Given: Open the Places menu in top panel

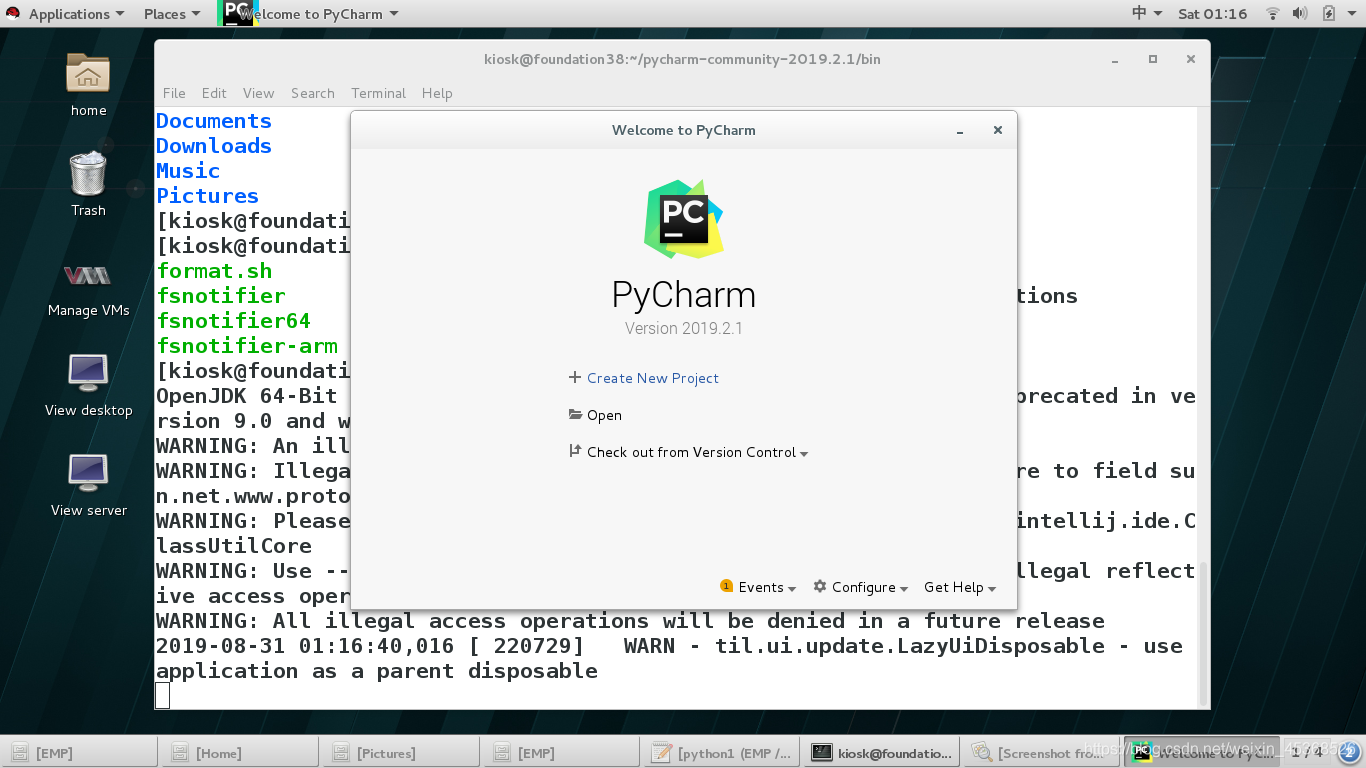Looking at the screenshot, I should click(172, 14).
